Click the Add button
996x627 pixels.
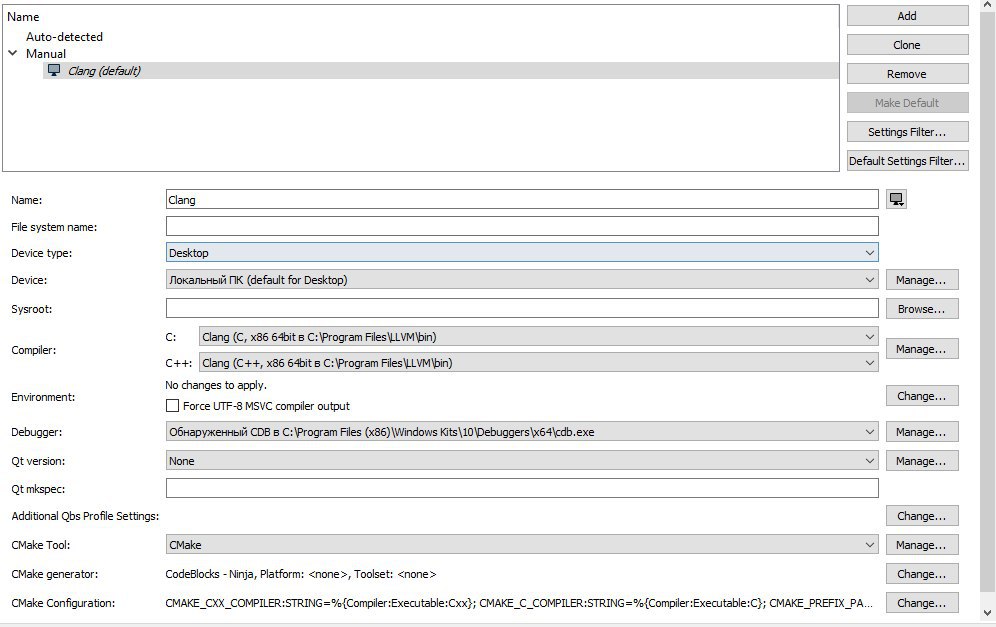(907, 16)
